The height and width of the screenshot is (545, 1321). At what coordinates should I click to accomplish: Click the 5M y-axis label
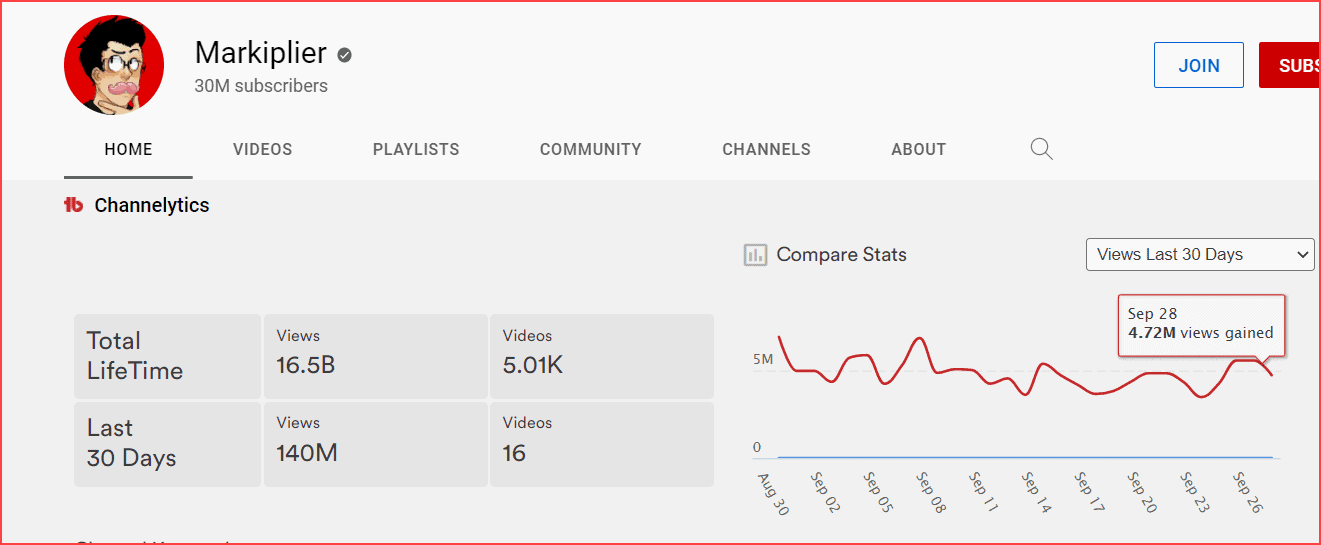click(x=763, y=359)
